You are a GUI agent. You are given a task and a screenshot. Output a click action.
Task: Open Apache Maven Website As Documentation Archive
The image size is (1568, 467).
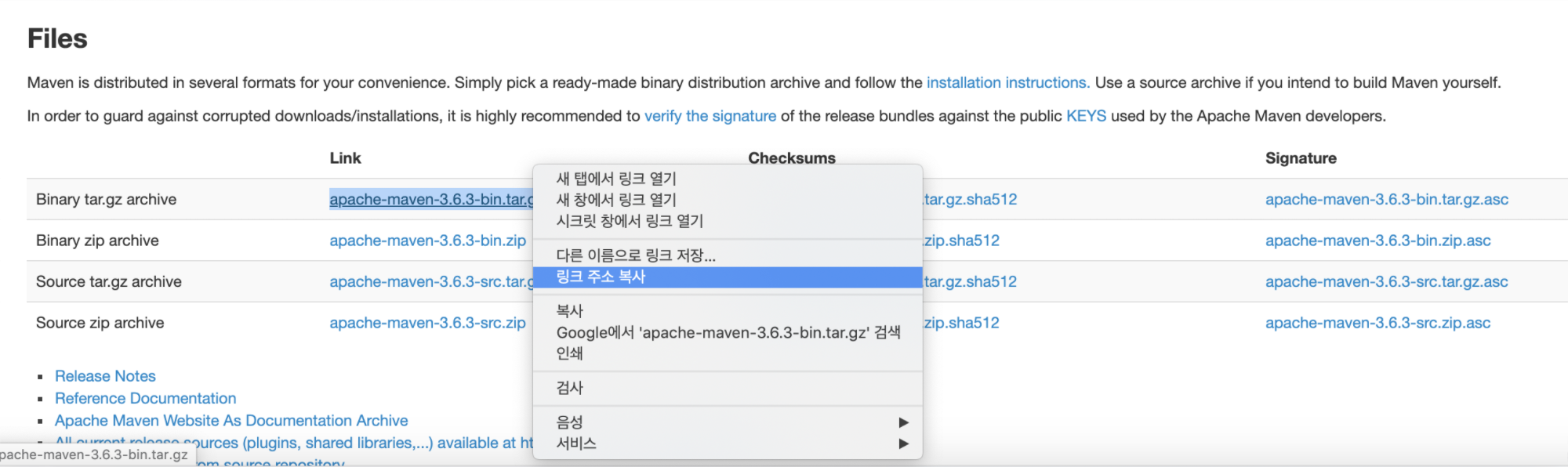pyautogui.click(x=231, y=421)
